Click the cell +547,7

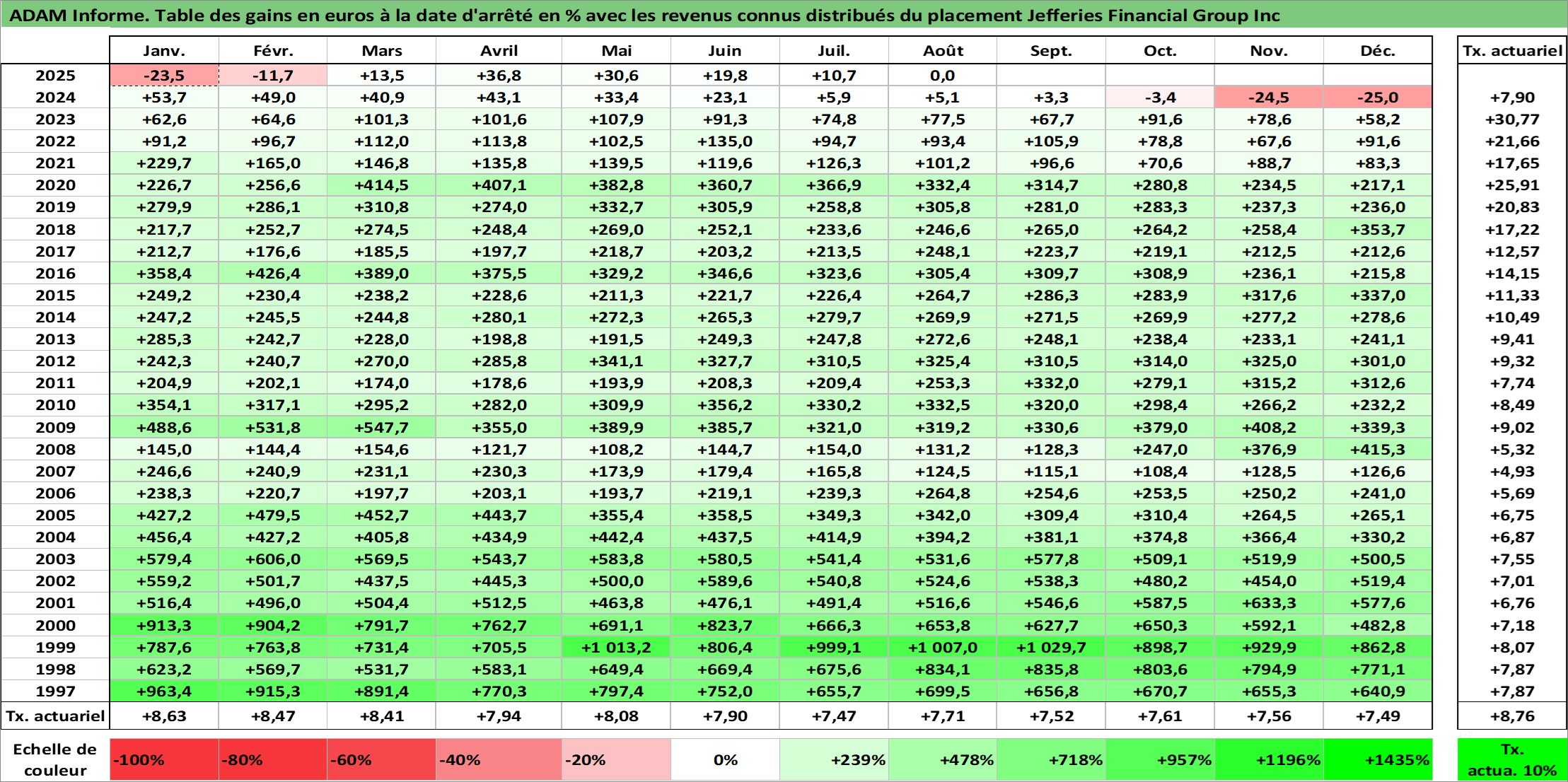(x=382, y=427)
